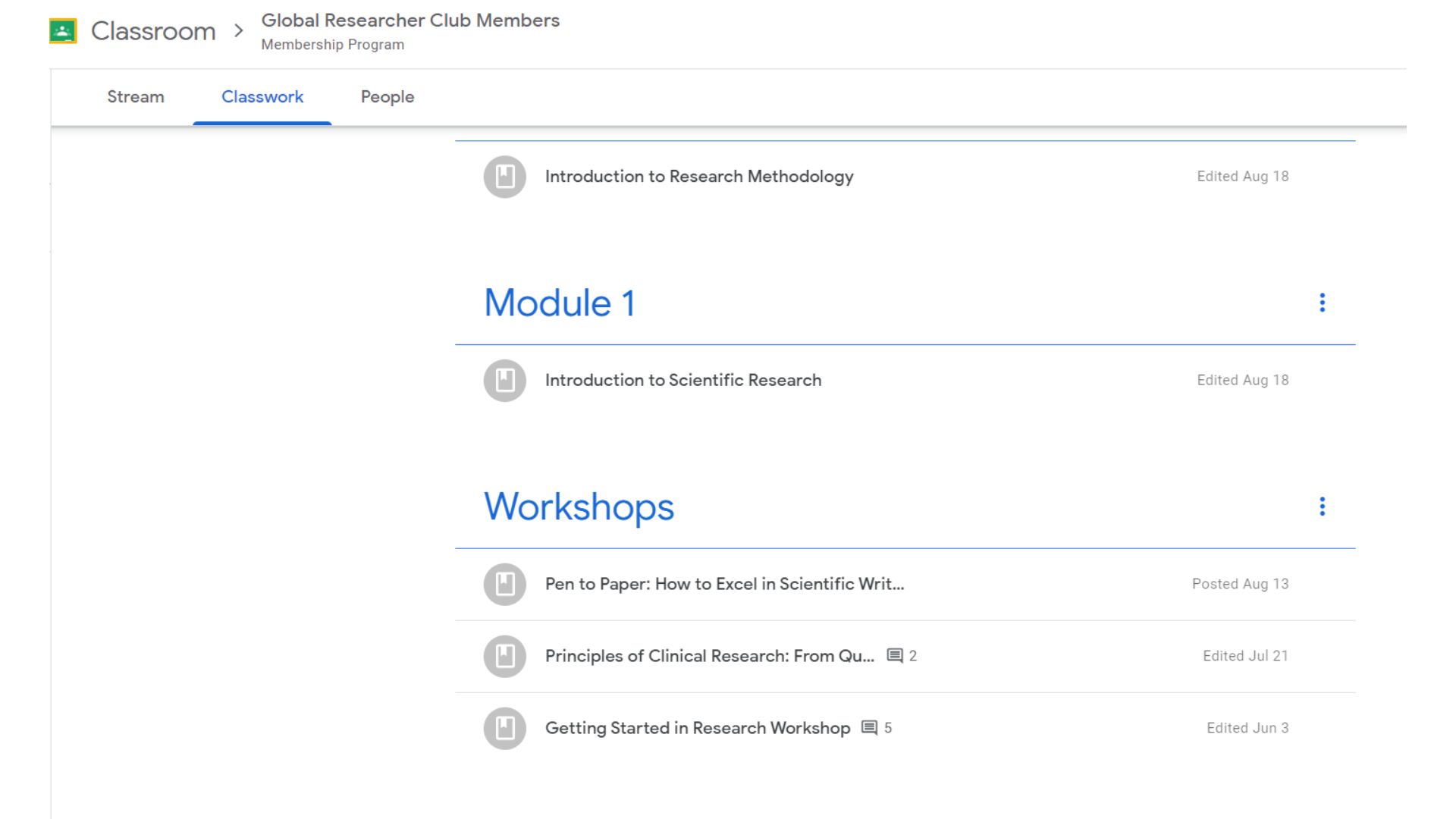Screen dimensions: 1456x819
Task: Click the Workshops topic heading
Action: click(x=579, y=507)
